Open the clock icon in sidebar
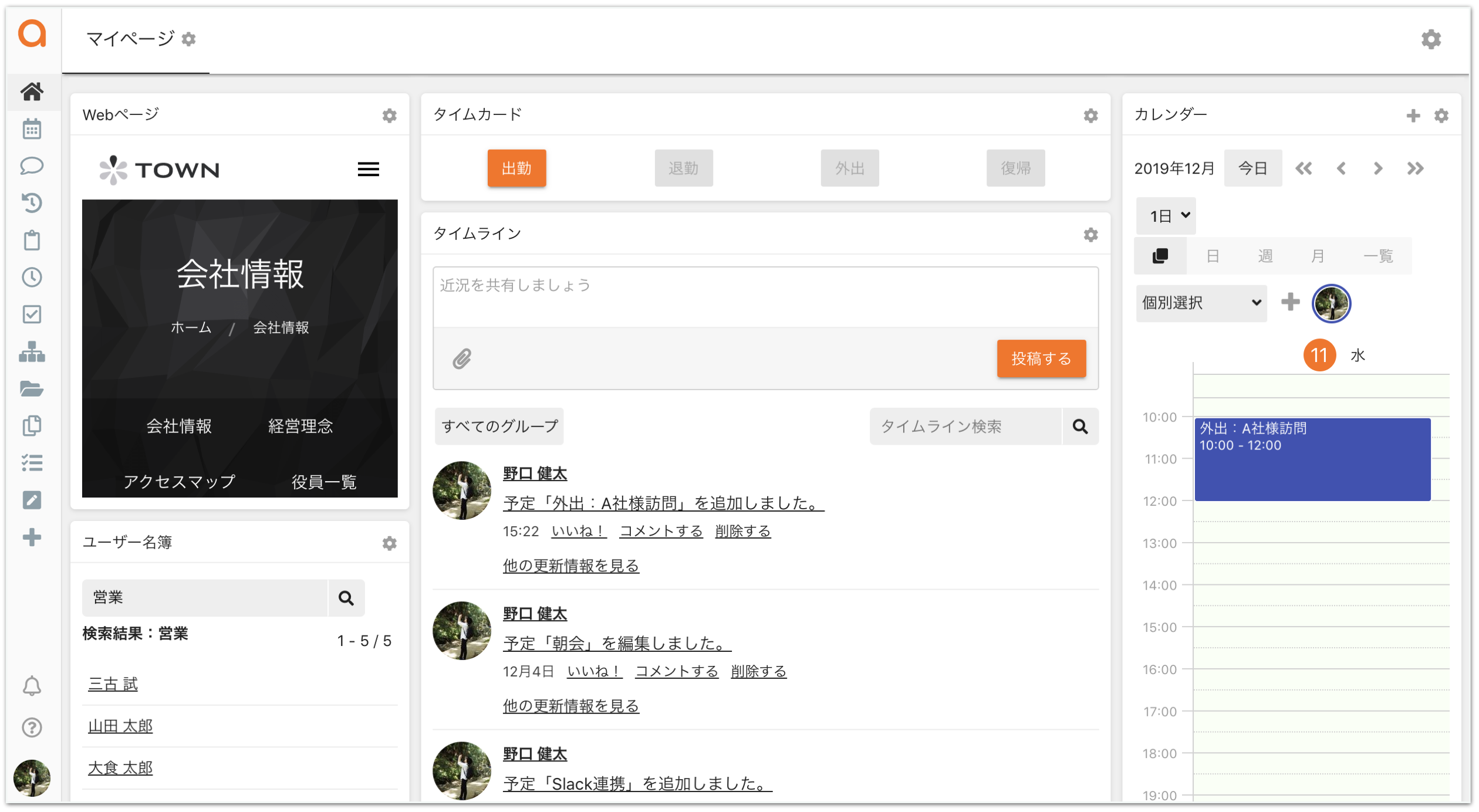Screen dimensions: 1479x812 point(32,277)
